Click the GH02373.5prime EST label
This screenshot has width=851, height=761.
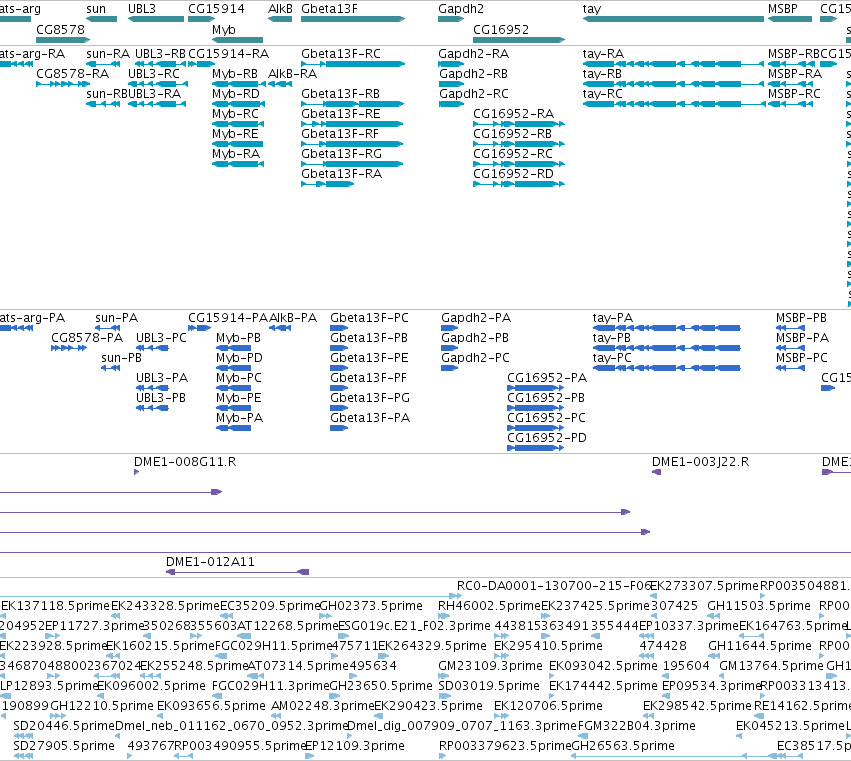tap(371, 606)
